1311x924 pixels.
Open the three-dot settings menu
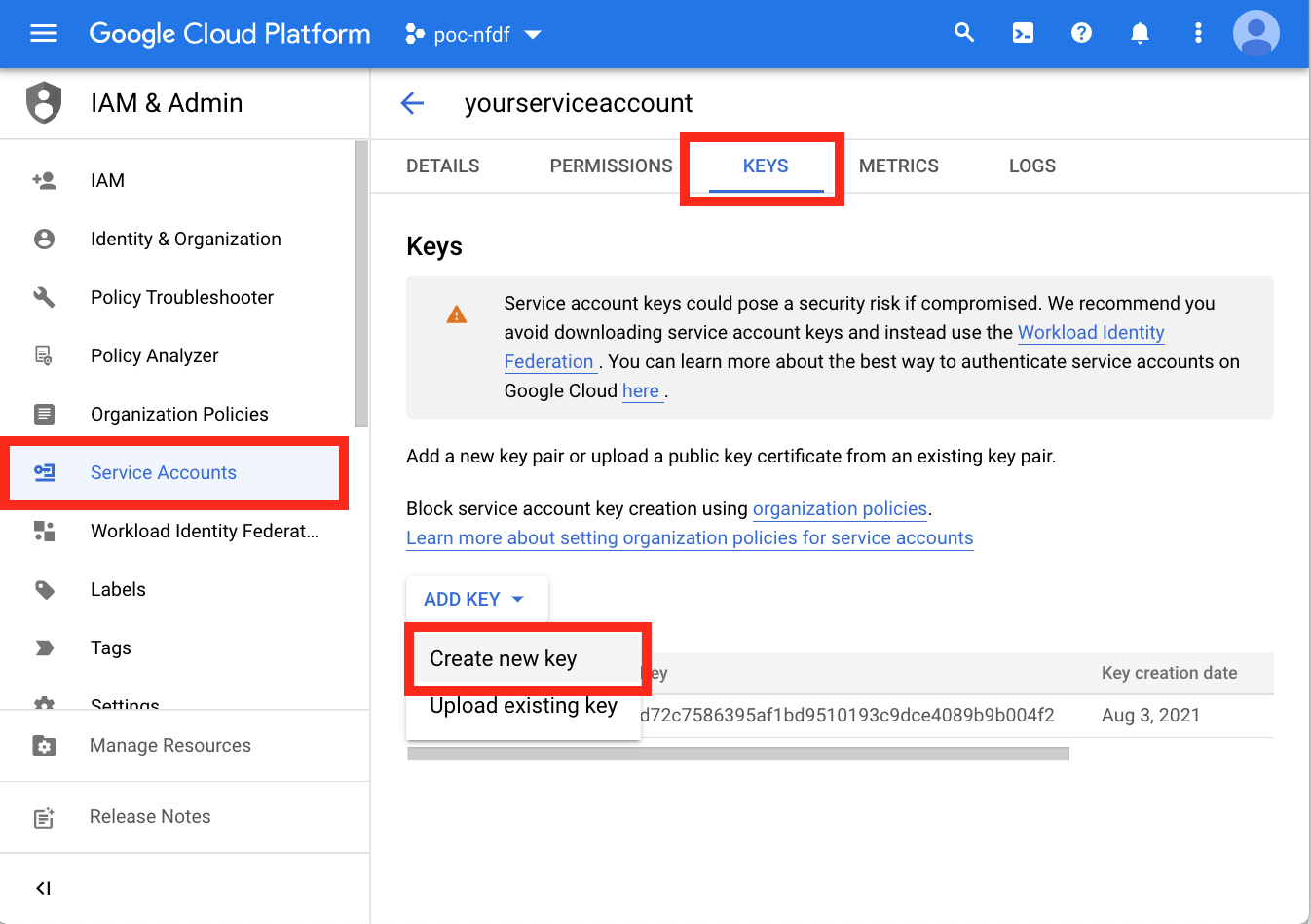(x=1198, y=33)
